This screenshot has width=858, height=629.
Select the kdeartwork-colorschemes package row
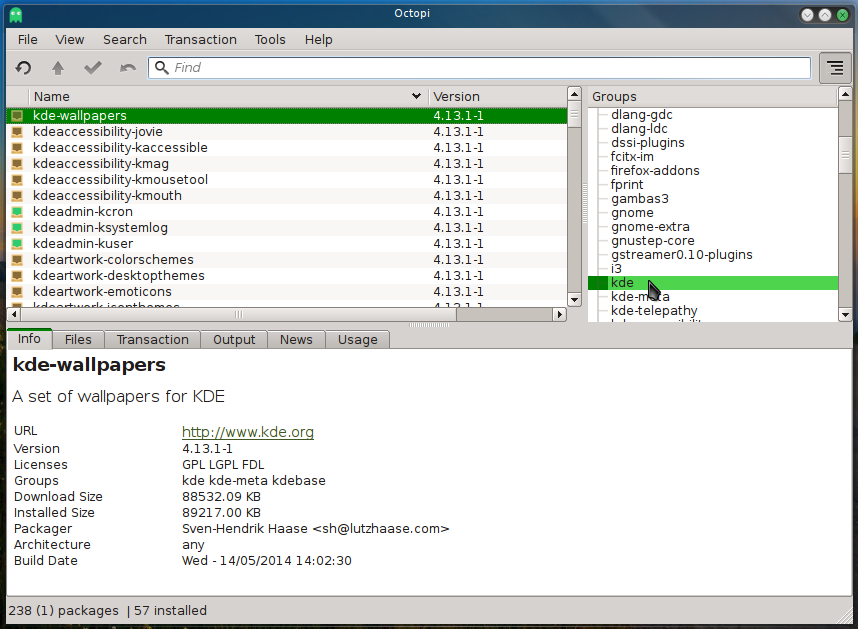(287, 260)
